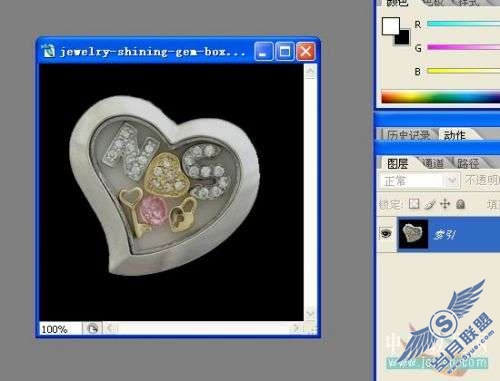This screenshot has width=500, height=381.
Task: Switch to the 路径 paths tab
Action: pos(468,163)
